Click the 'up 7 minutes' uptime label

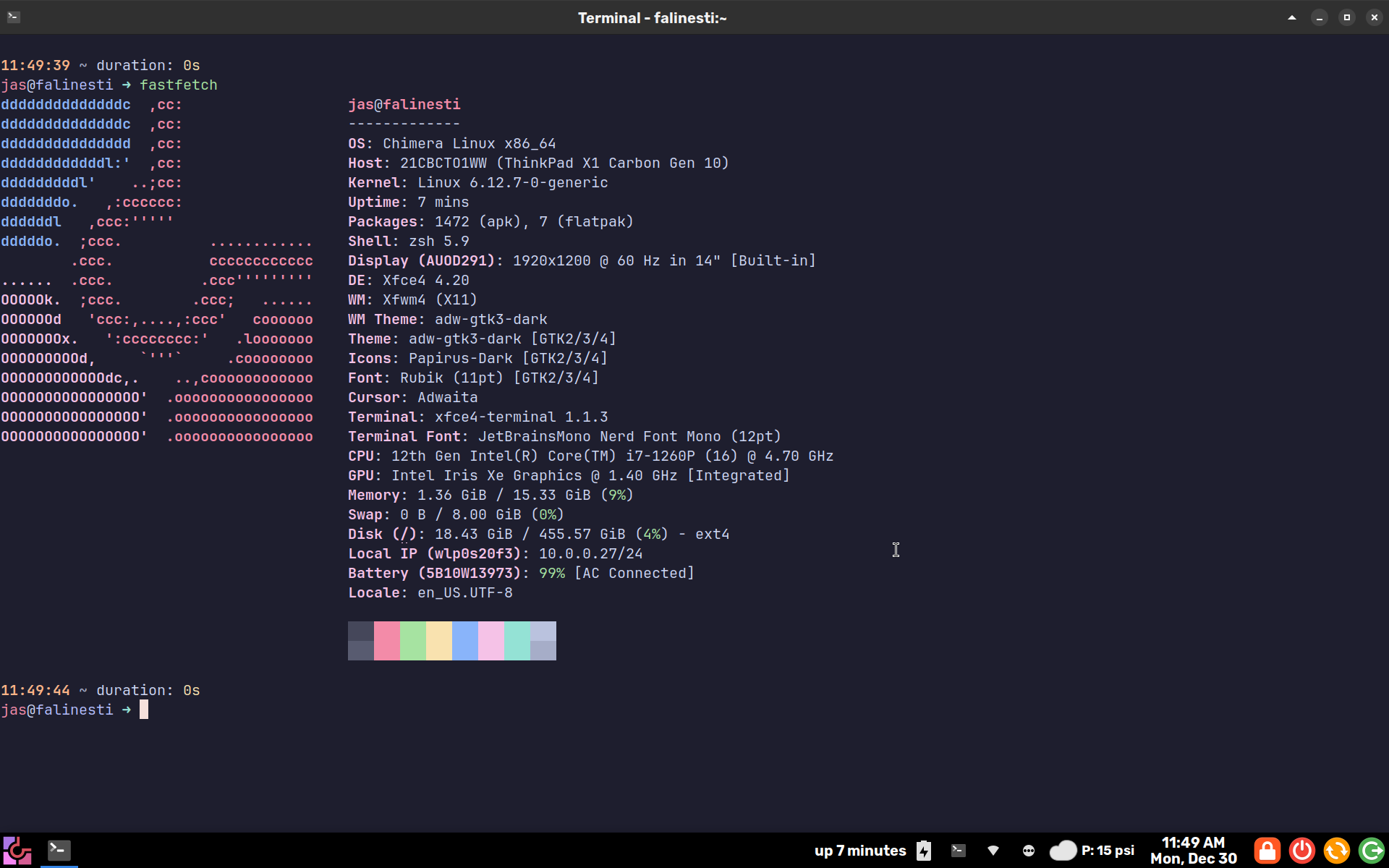tap(860, 851)
